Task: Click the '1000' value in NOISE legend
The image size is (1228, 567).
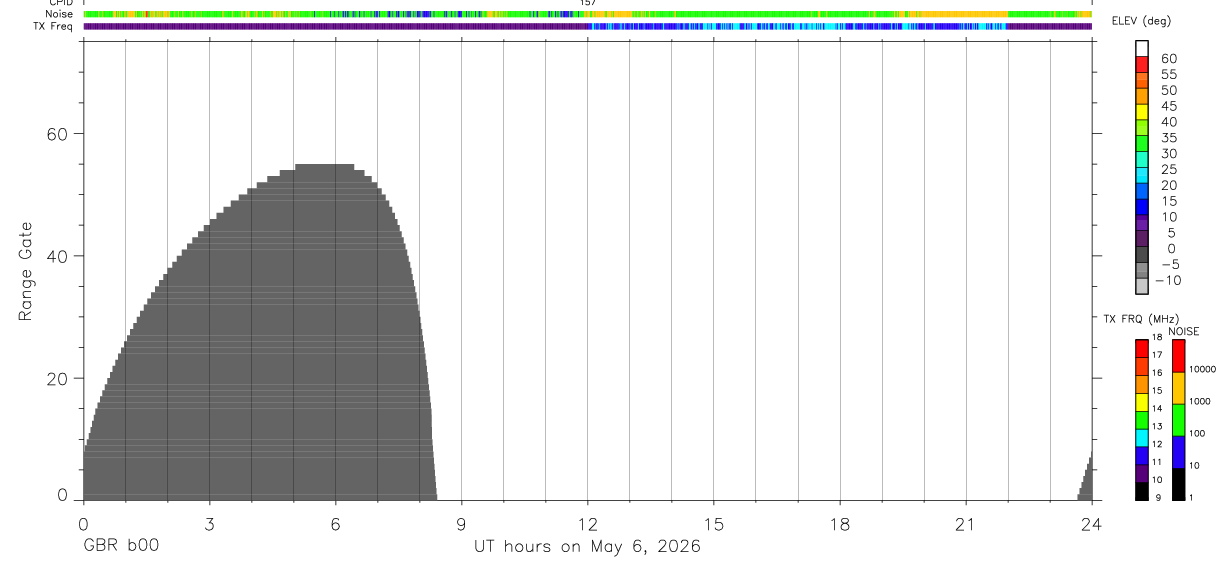Action: coord(1200,401)
